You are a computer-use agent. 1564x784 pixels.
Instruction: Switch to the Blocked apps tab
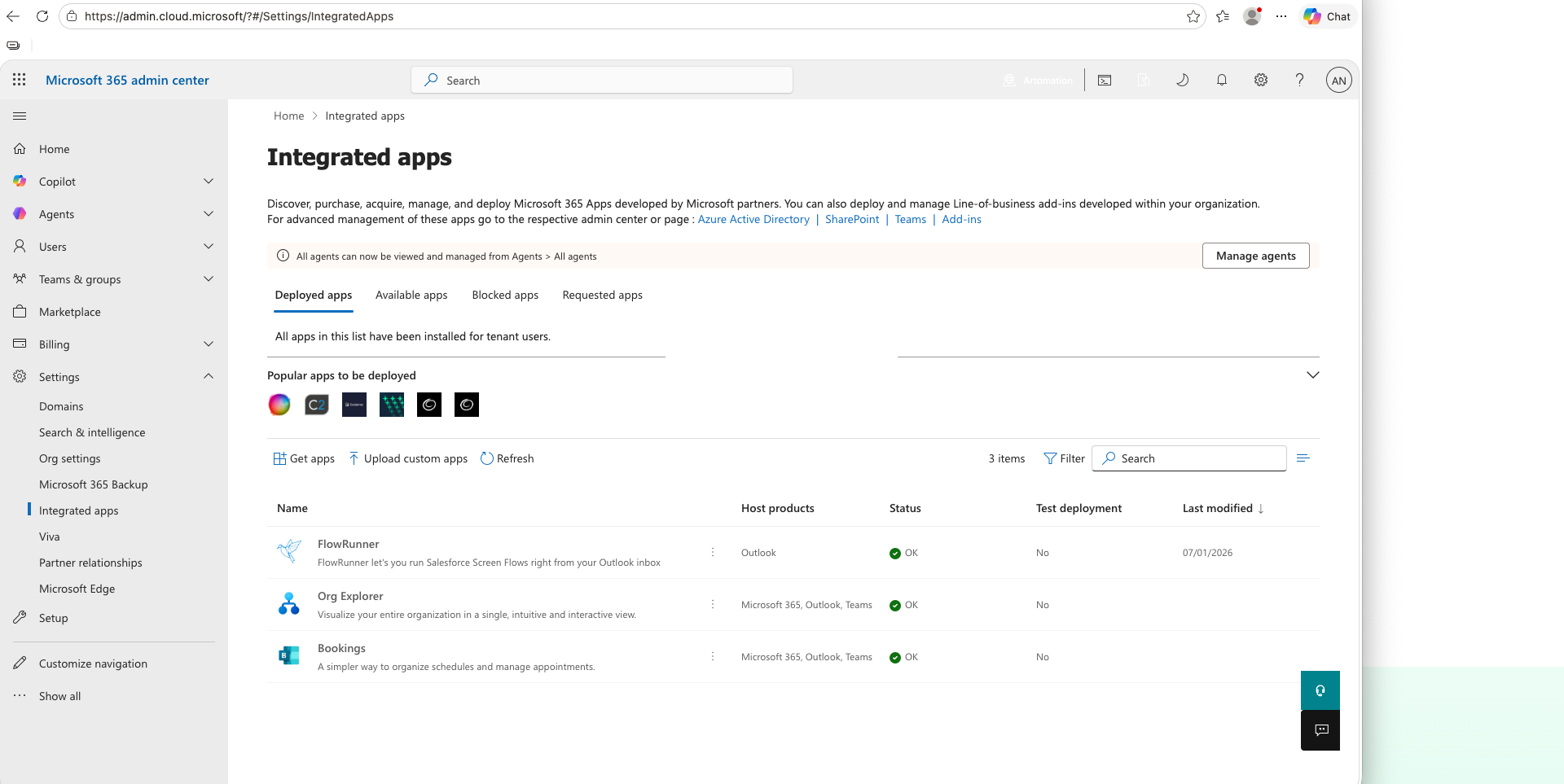(505, 295)
